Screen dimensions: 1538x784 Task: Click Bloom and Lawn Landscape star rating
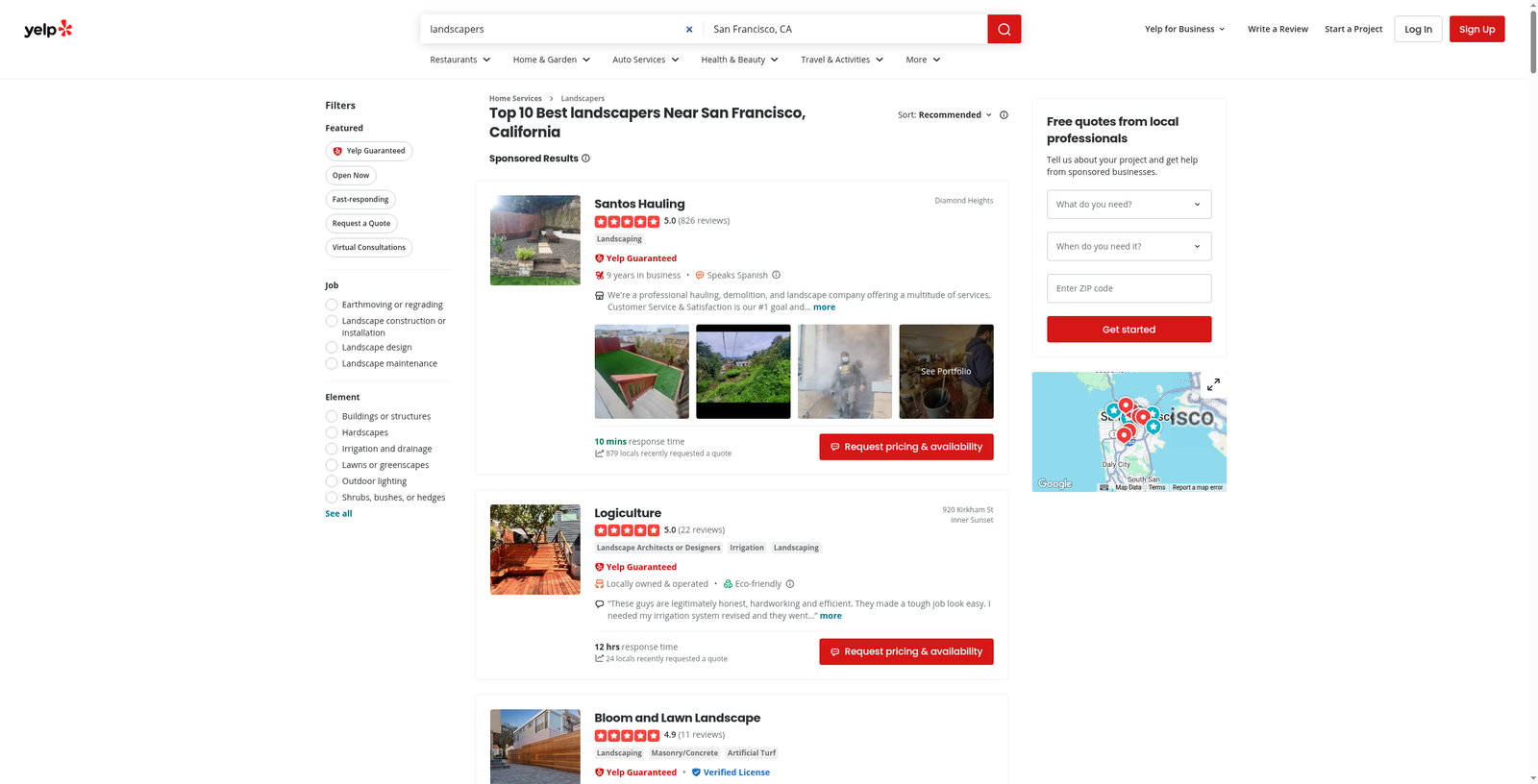[x=627, y=735]
